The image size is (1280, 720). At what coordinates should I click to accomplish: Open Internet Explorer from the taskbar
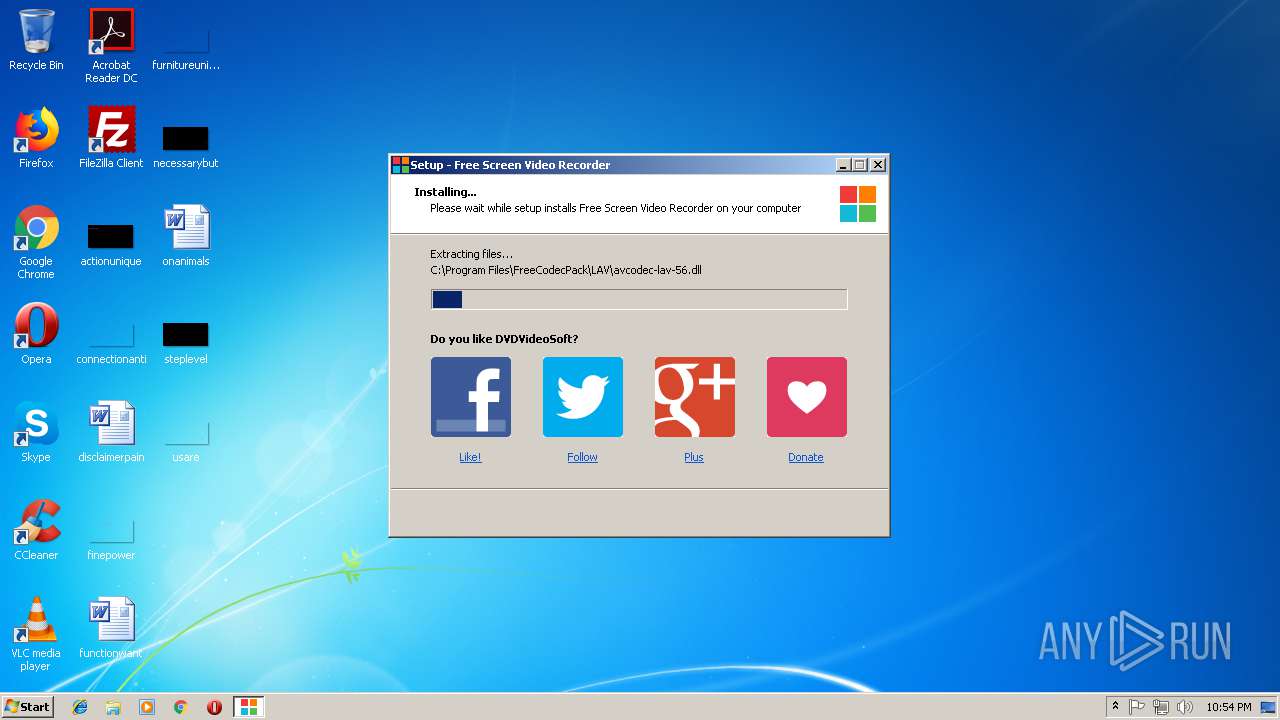tap(80, 707)
